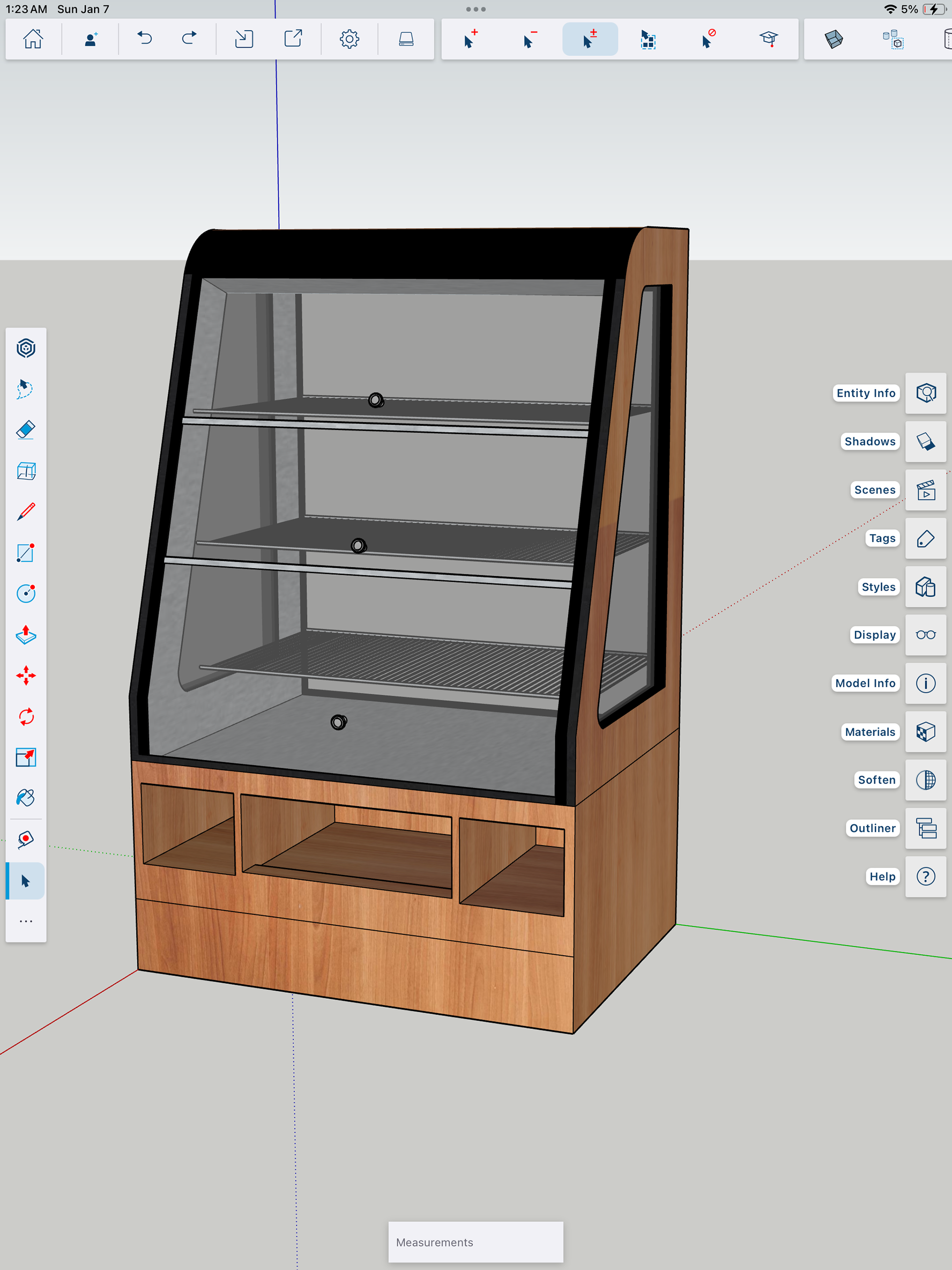Undo the last action
The image size is (952, 1270).
pos(145,39)
